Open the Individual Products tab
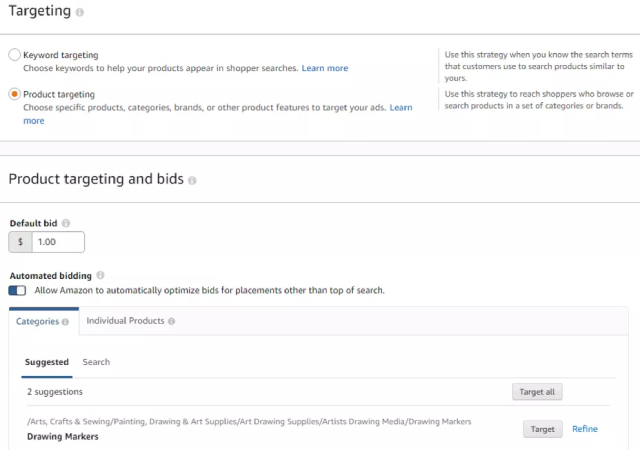Viewport: 640px width, 450px height. tap(125, 321)
